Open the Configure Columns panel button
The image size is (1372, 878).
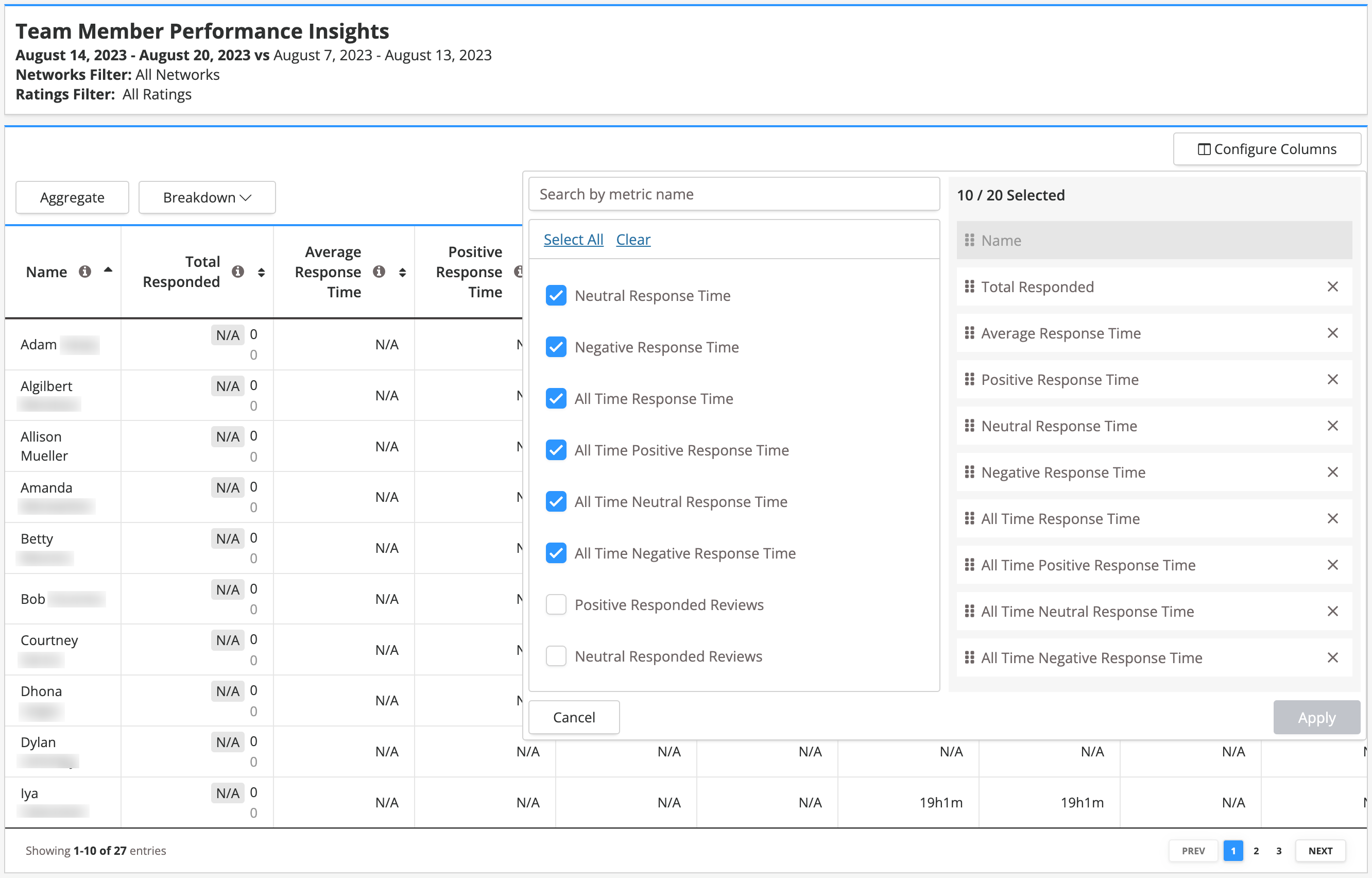tap(1266, 149)
